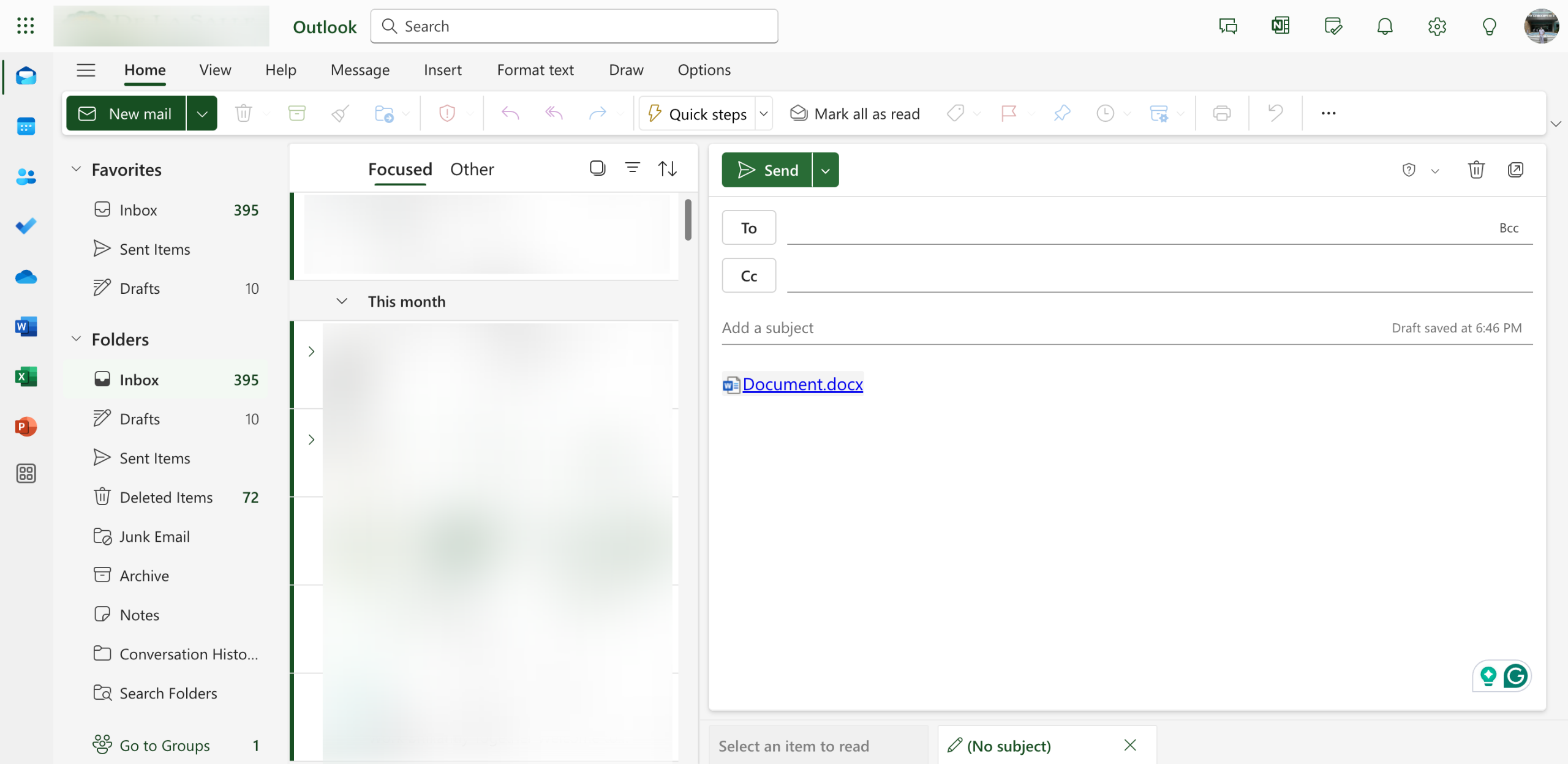Open the notifications bell
The height and width of the screenshot is (764, 1568).
[x=1385, y=26]
